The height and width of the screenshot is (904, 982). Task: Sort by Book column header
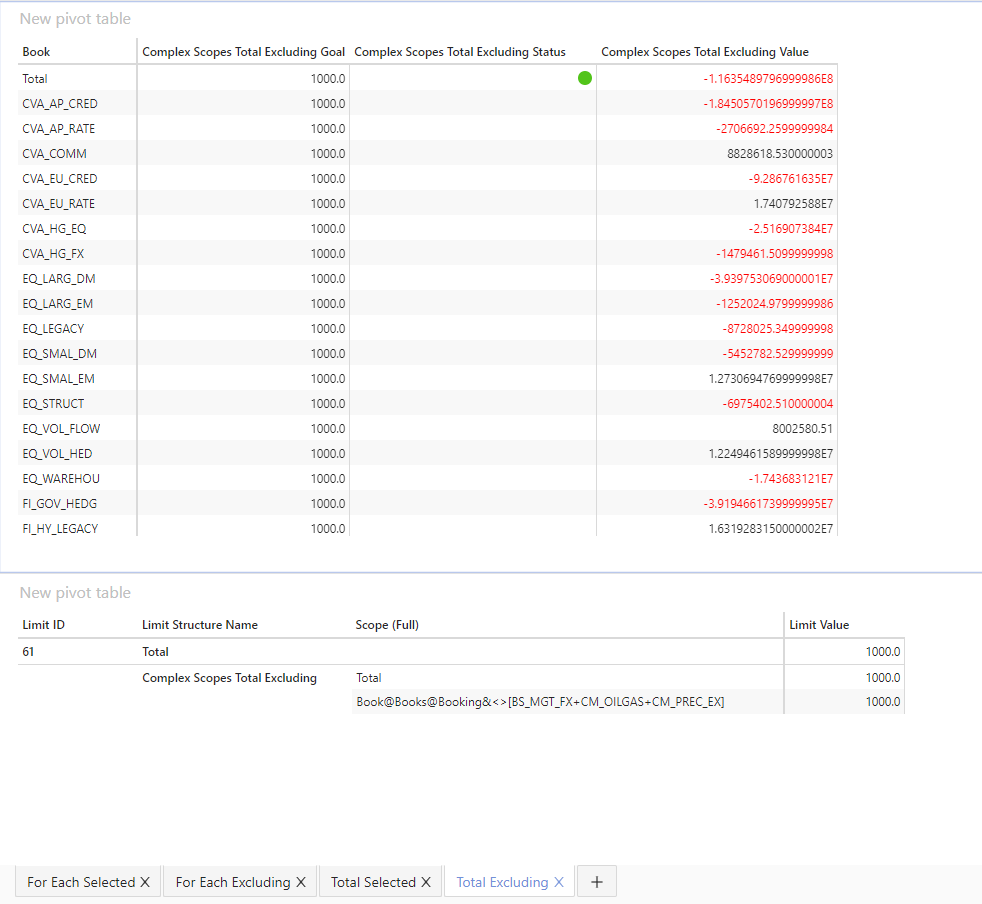(37, 52)
